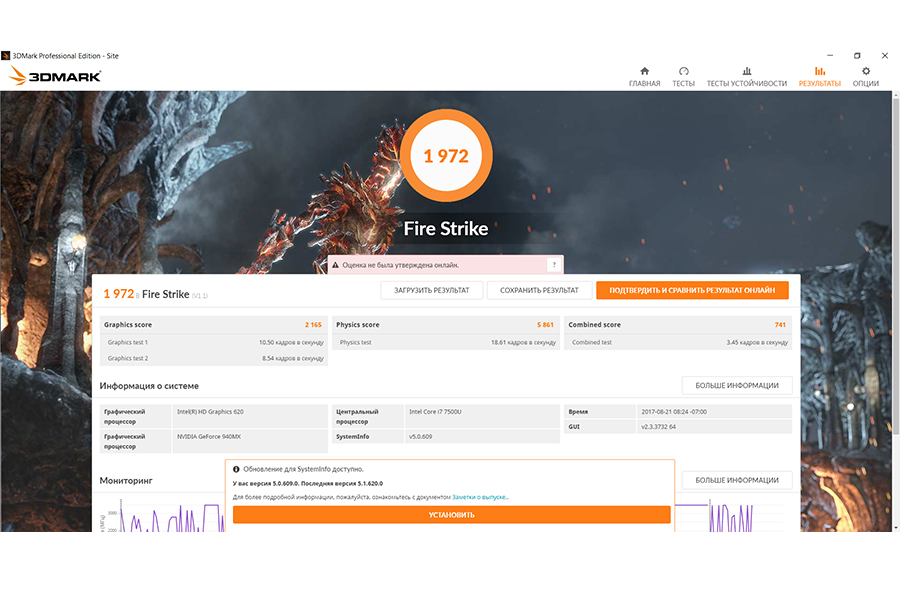Image resolution: width=900 pixels, height=600 pixels.
Task: Click the Graphics score value 2 165
Action: pyautogui.click(x=313, y=325)
